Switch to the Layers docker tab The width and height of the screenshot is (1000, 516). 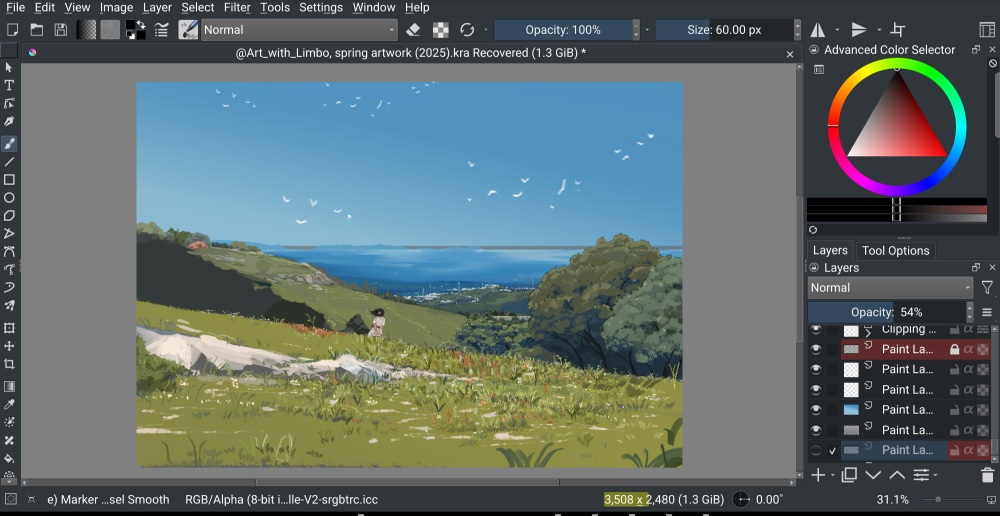click(830, 251)
